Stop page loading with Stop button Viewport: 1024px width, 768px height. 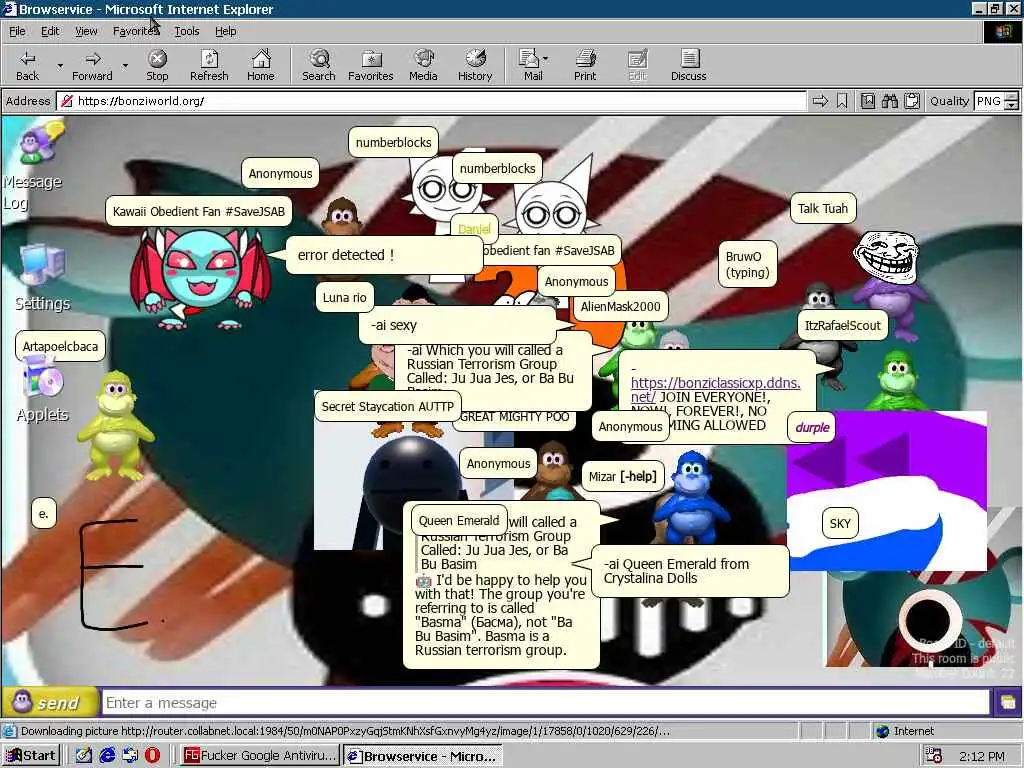[157, 66]
